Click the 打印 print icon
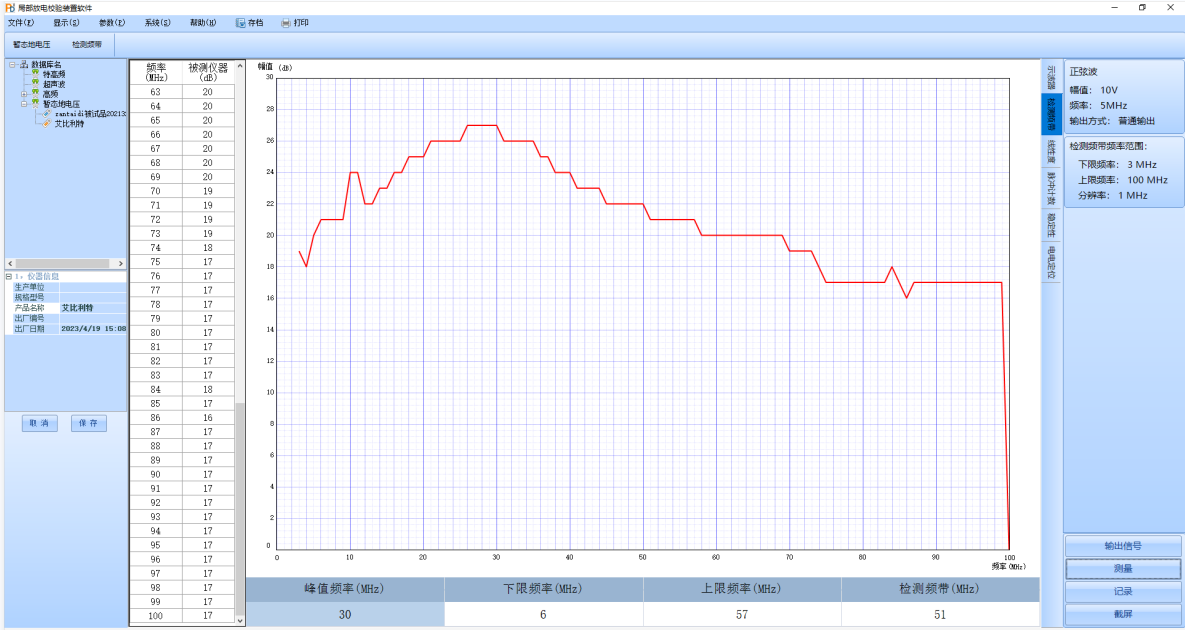 coord(286,22)
